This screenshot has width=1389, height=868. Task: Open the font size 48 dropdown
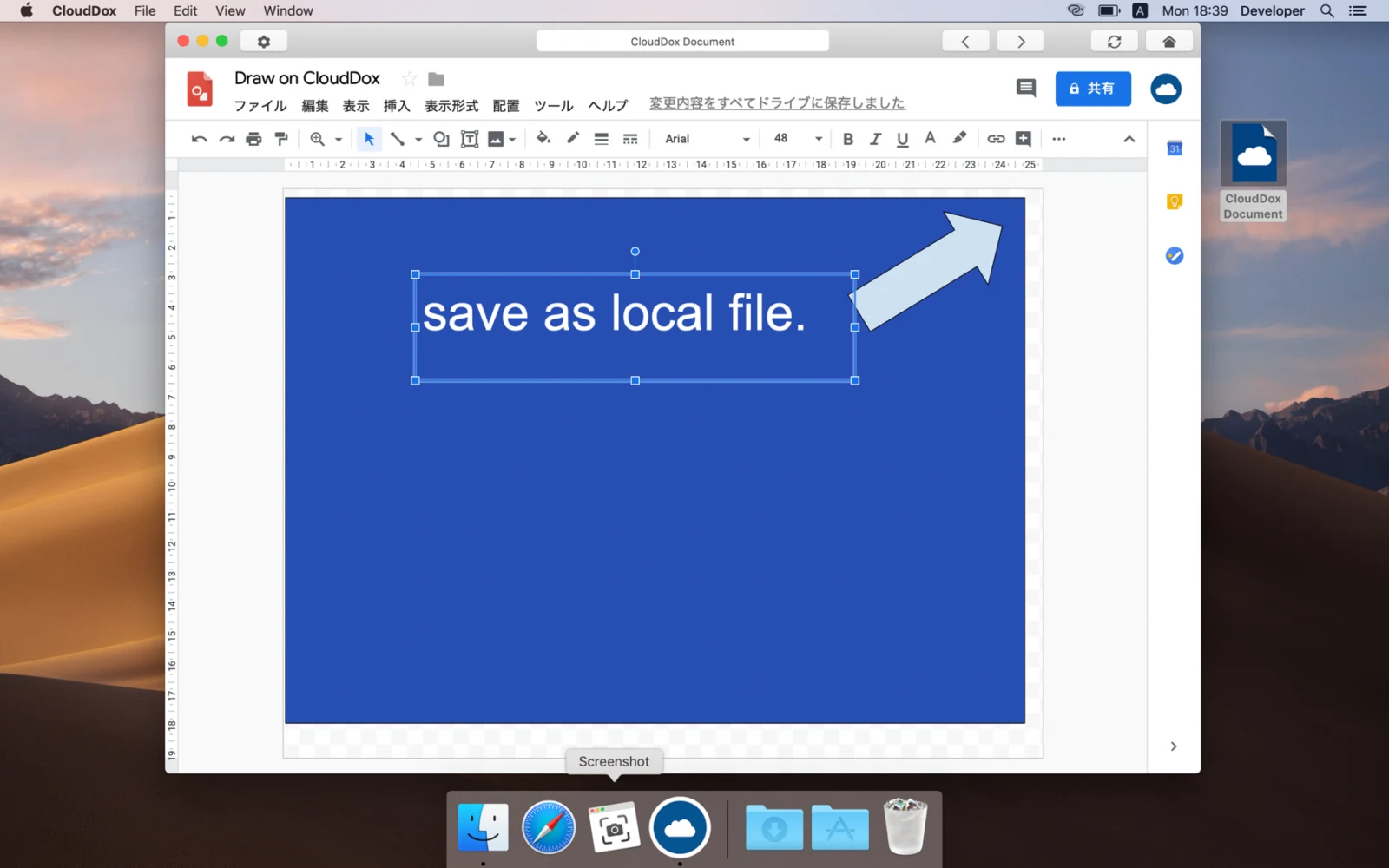tap(797, 139)
